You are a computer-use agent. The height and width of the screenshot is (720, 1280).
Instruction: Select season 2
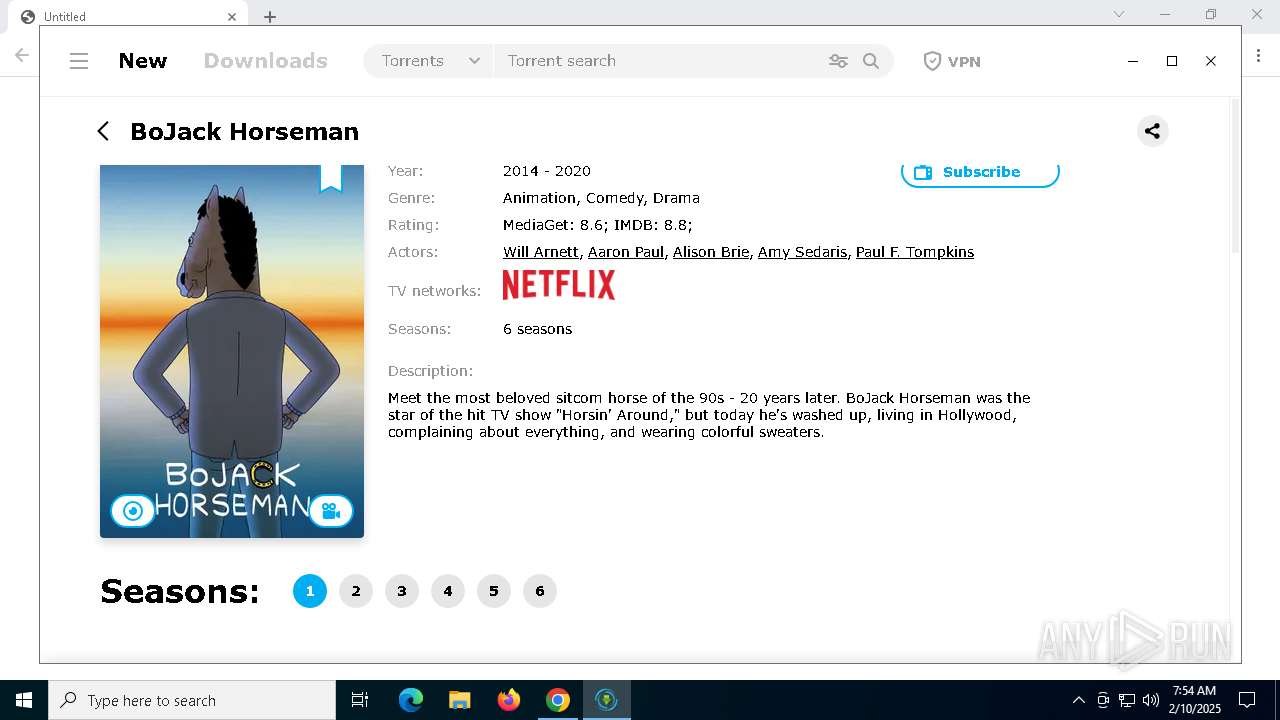(x=356, y=591)
